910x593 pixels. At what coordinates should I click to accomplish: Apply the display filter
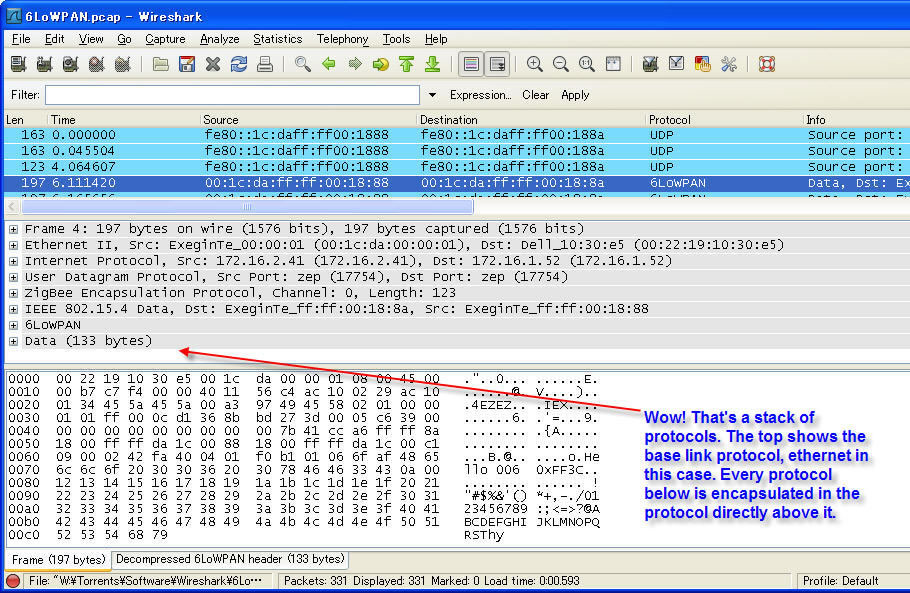pos(575,95)
